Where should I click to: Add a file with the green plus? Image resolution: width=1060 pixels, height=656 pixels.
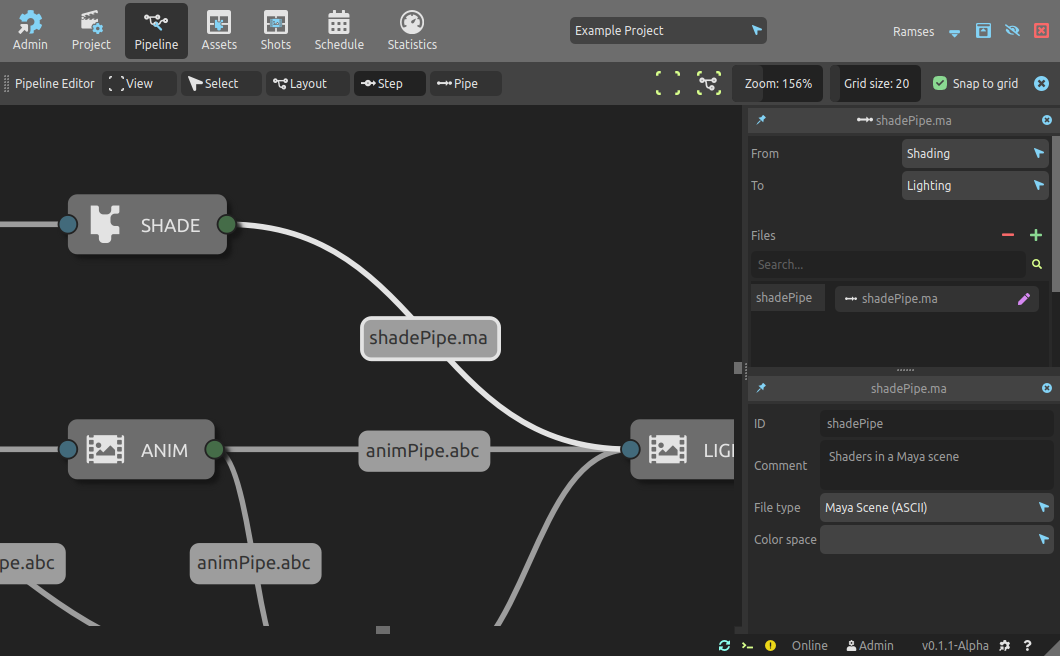coord(1036,235)
